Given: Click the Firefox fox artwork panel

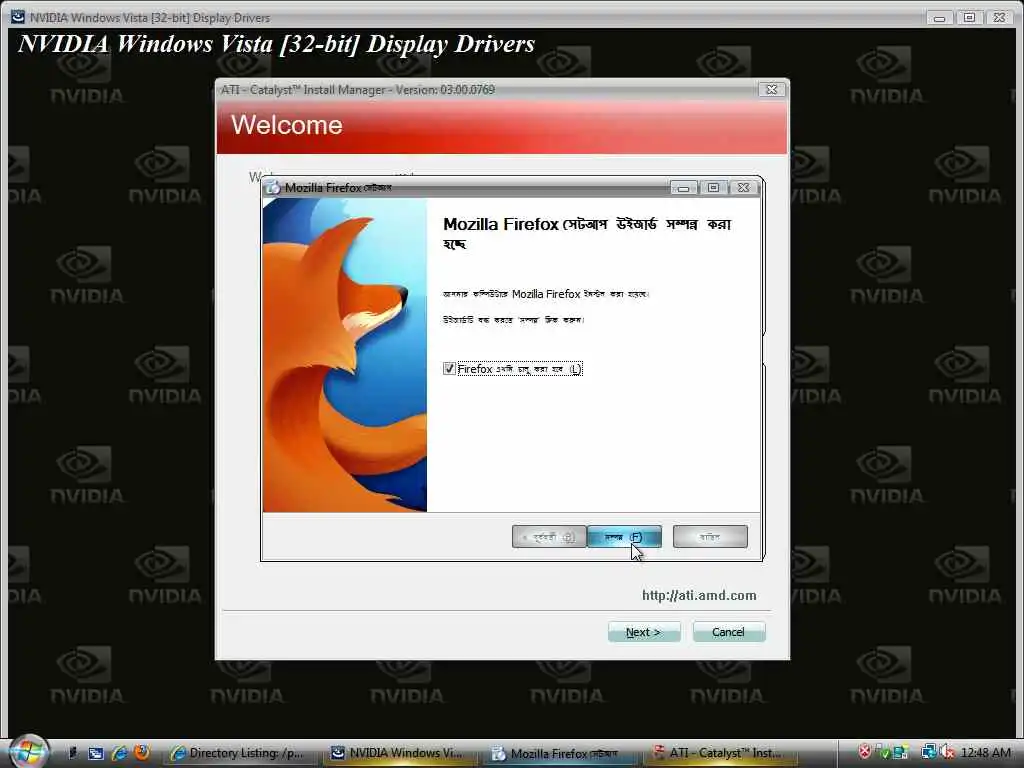Looking at the screenshot, I should [345, 355].
